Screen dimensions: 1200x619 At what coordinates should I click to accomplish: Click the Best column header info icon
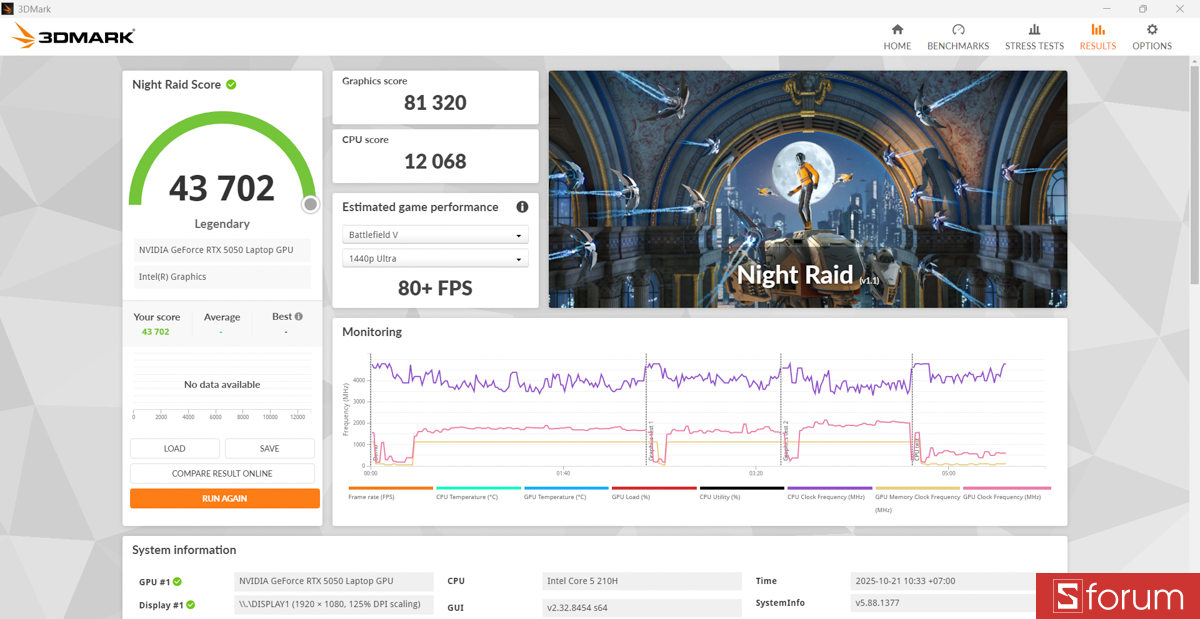297,316
